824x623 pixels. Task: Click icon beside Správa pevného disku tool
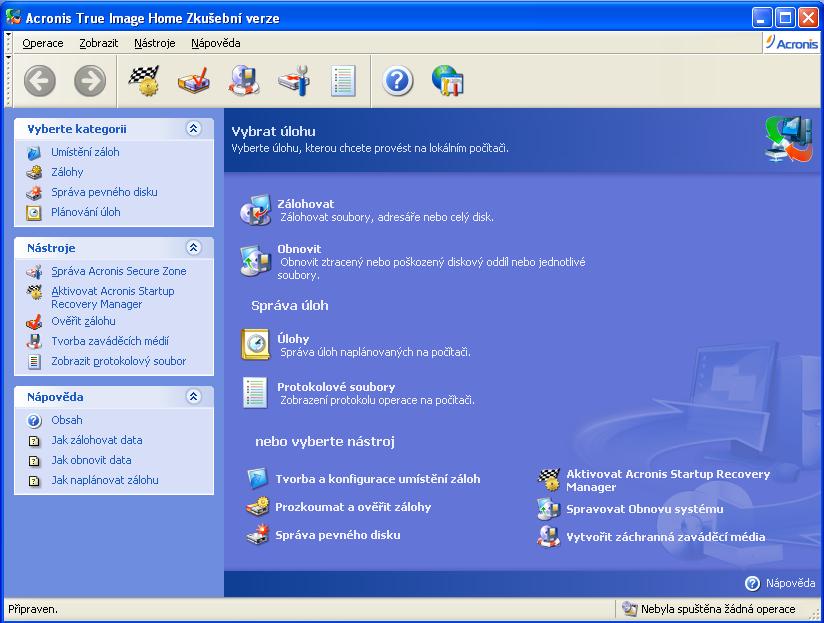click(x=258, y=535)
